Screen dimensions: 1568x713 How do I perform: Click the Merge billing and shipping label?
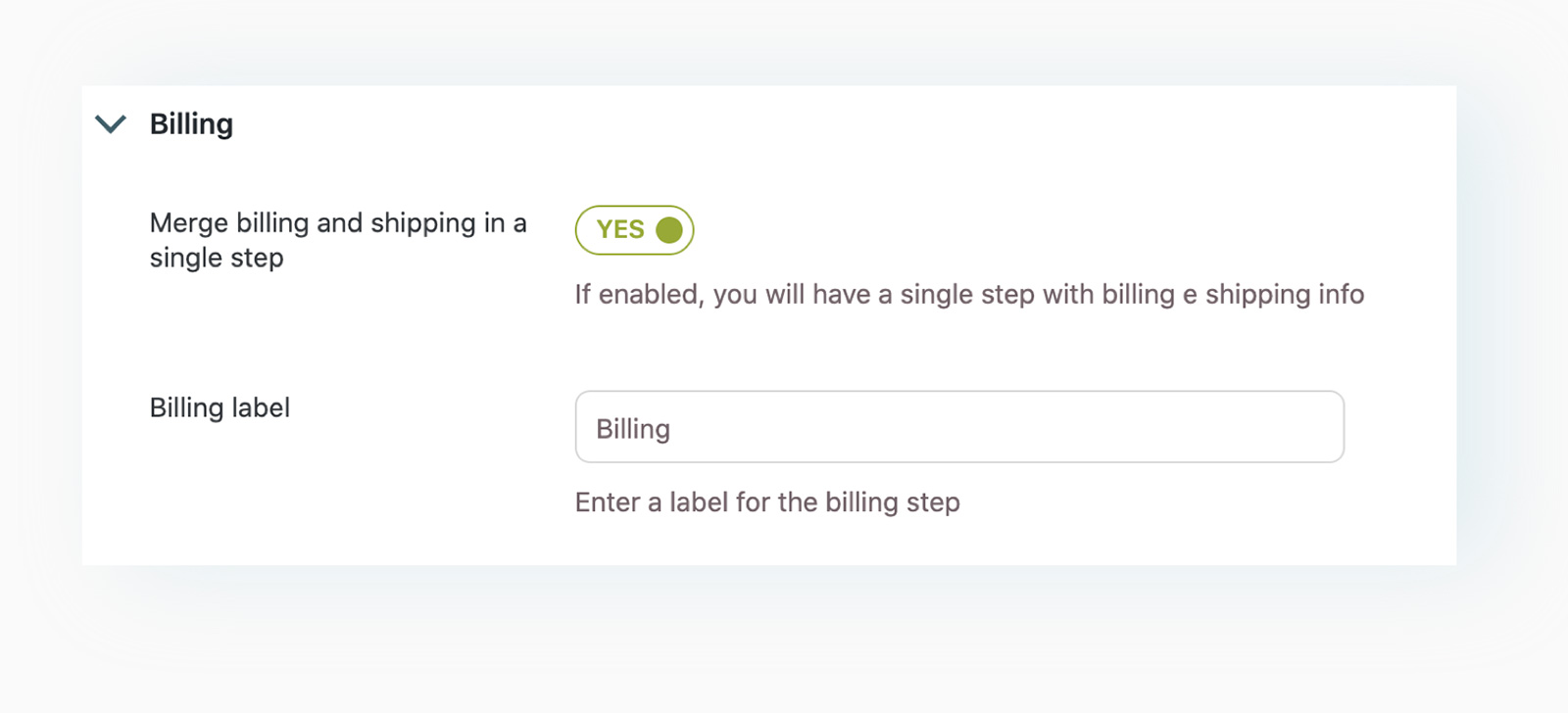338,240
